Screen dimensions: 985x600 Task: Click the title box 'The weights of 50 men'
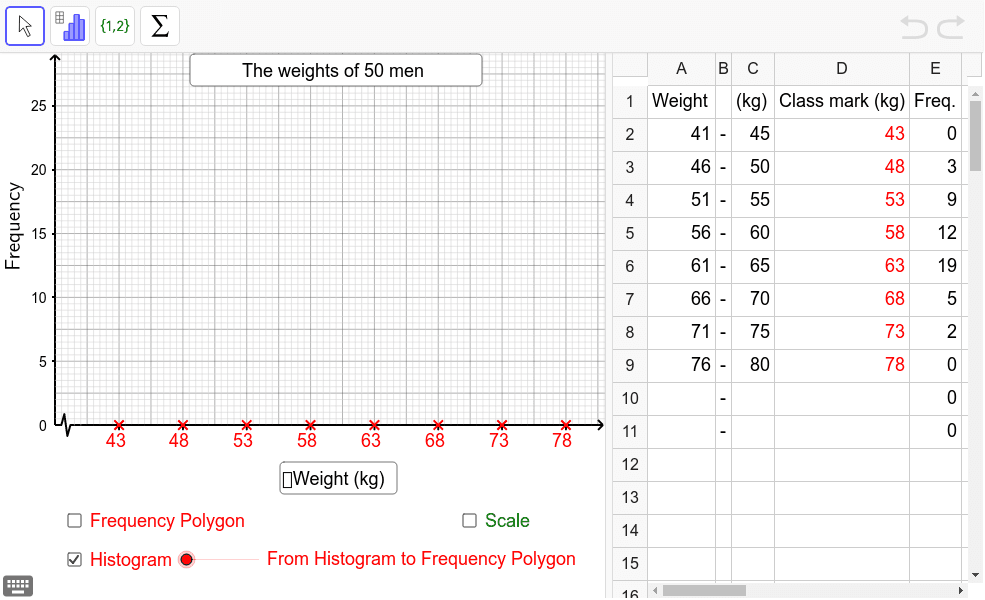[x=335, y=70]
